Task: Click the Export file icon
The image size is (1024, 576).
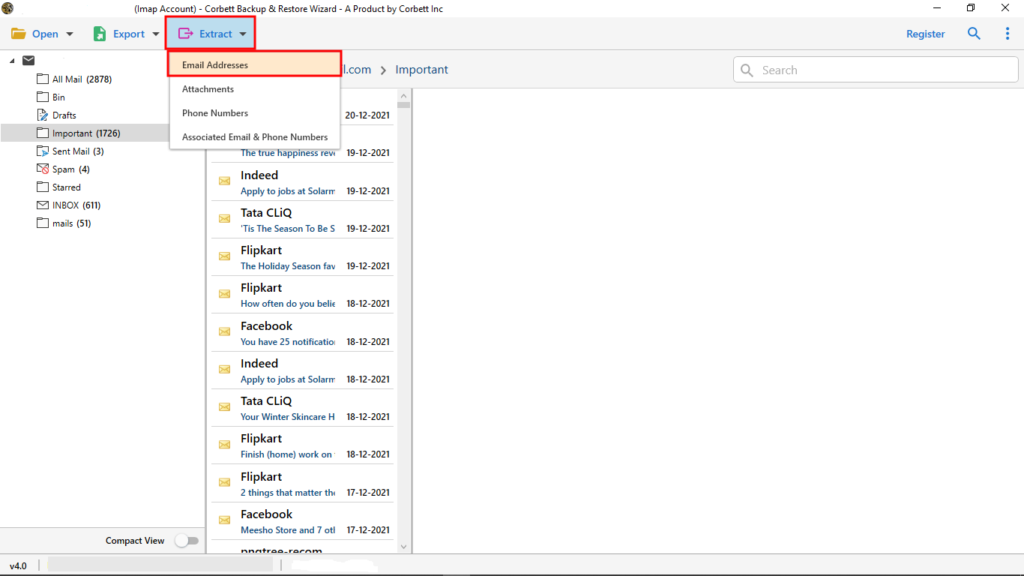Action: click(99, 33)
